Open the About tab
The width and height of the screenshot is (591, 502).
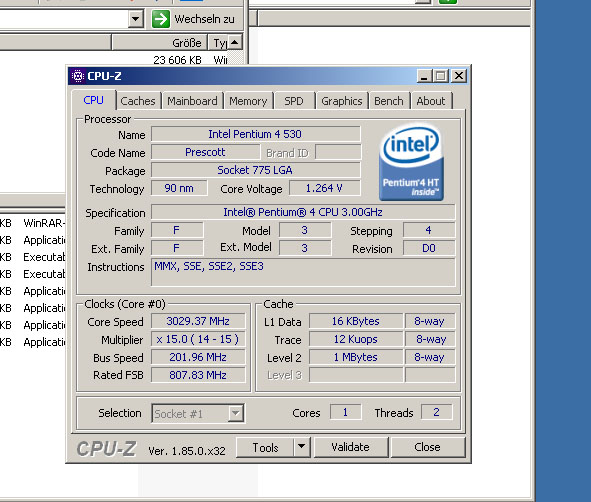point(431,101)
